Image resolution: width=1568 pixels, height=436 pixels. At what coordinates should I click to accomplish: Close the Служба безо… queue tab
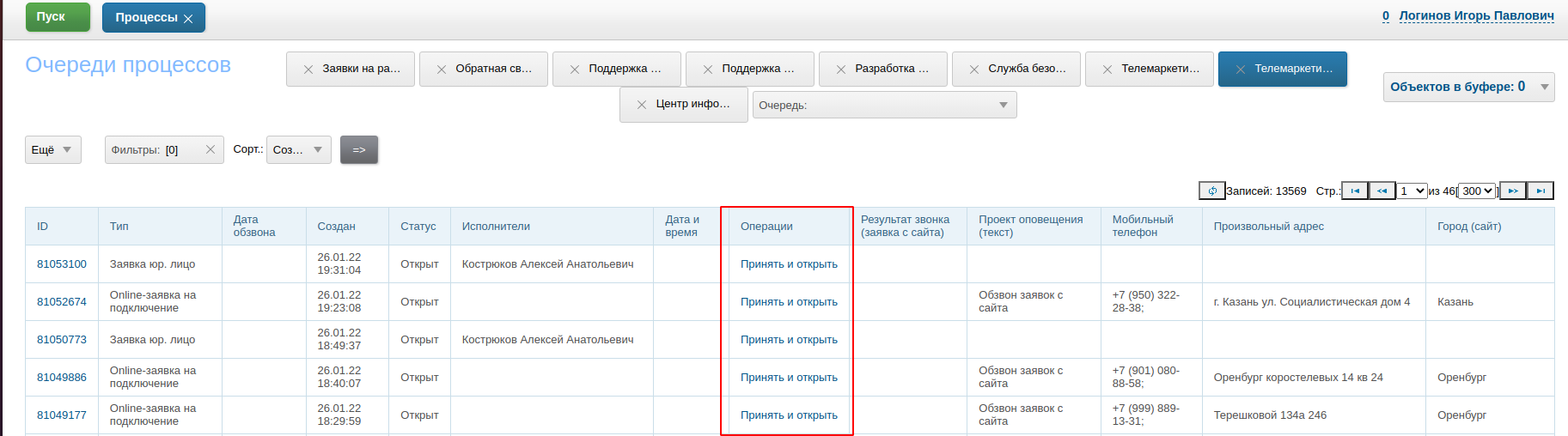click(974, 70)
